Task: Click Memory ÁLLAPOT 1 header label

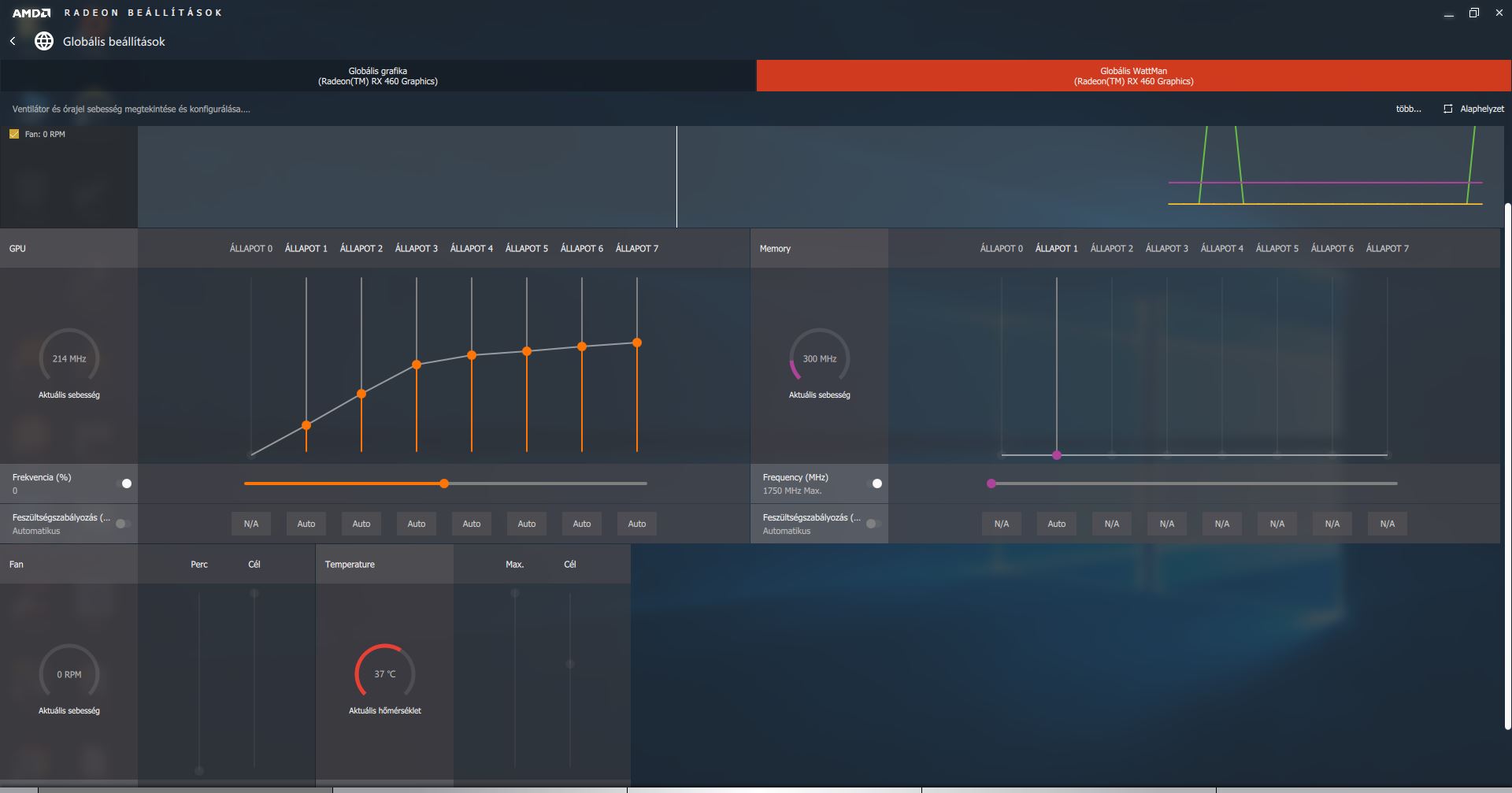Action: pyautogui.click(x=1057, y=248)
